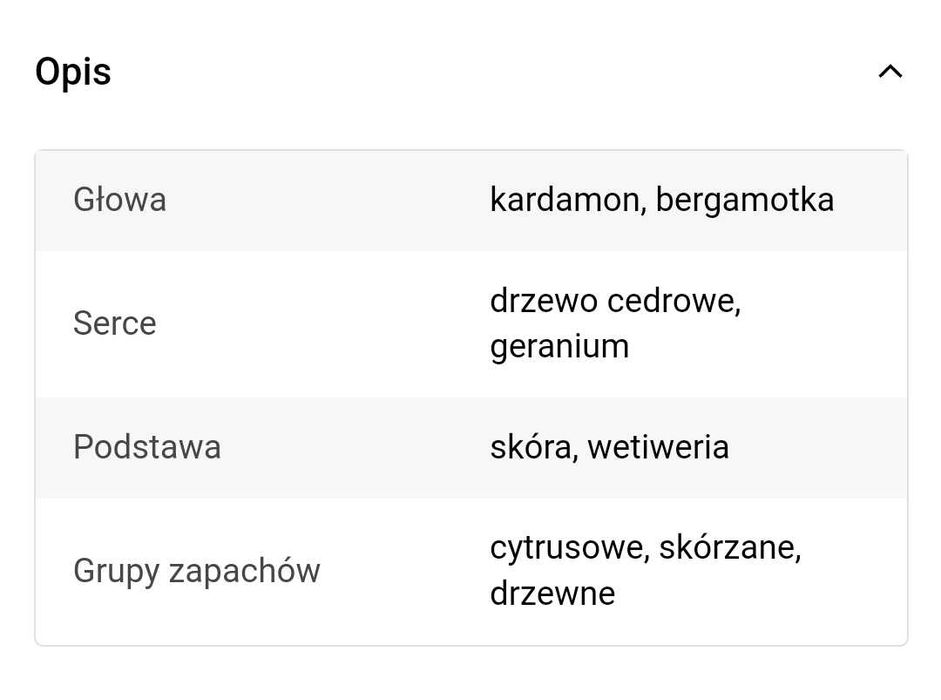Collapse the Opis section with the chevron

coord(889,72)
